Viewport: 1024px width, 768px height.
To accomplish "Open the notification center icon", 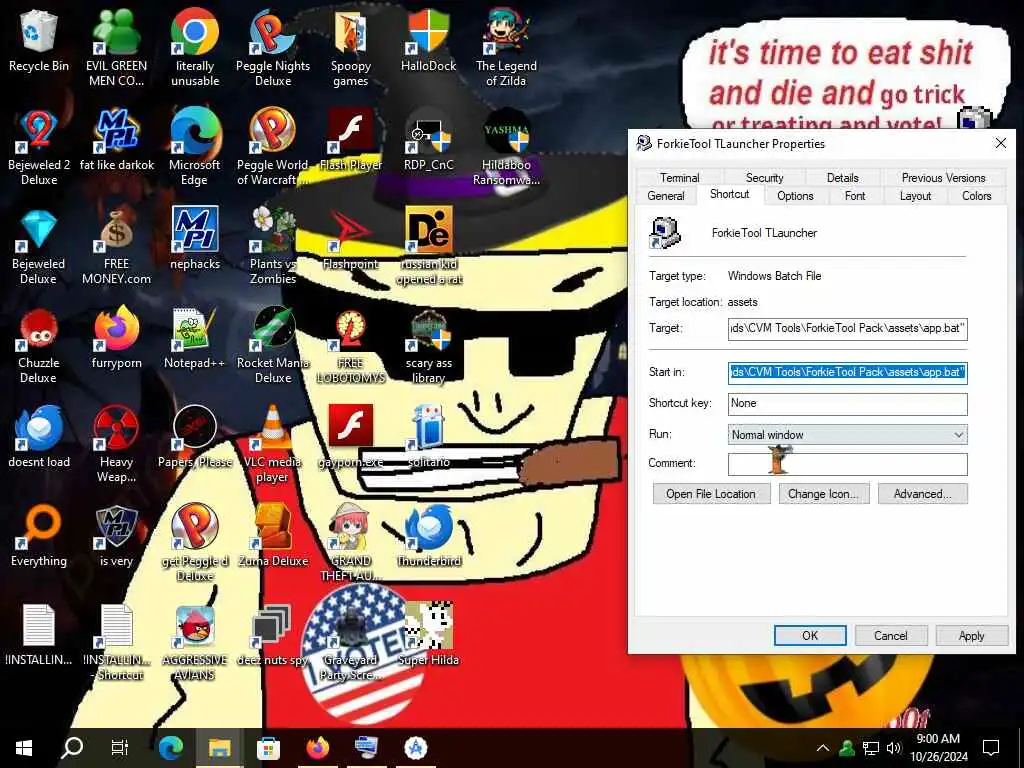I will pos(991,748).
